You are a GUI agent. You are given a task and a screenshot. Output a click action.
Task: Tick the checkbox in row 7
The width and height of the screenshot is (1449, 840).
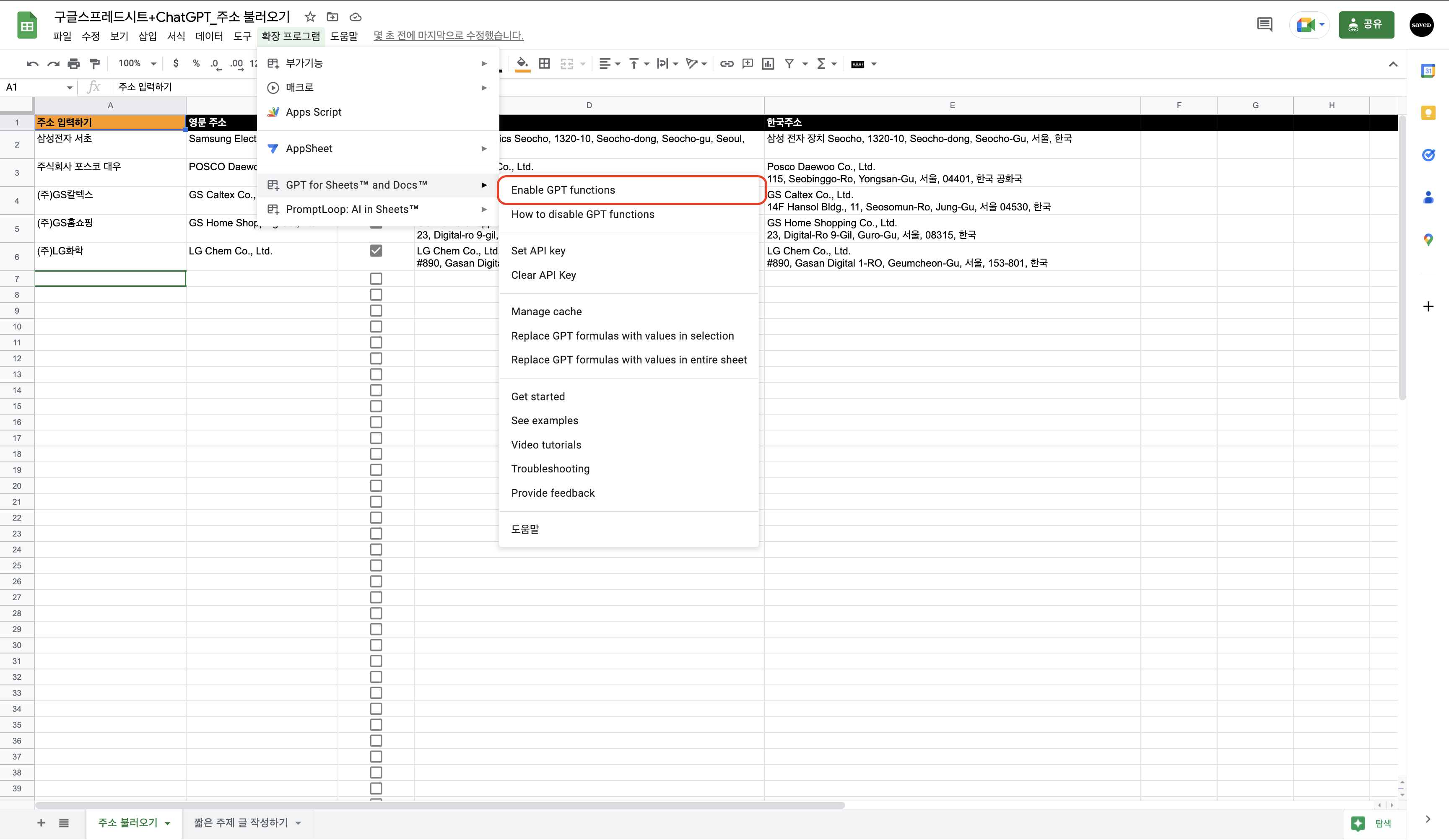pos(376,279)
